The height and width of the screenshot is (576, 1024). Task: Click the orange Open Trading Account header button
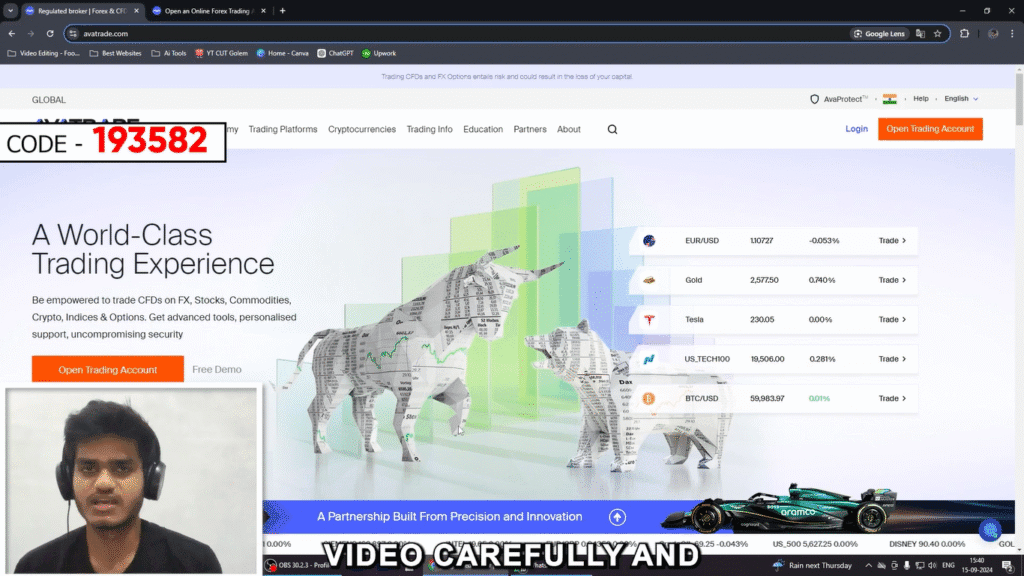[930, 129]
